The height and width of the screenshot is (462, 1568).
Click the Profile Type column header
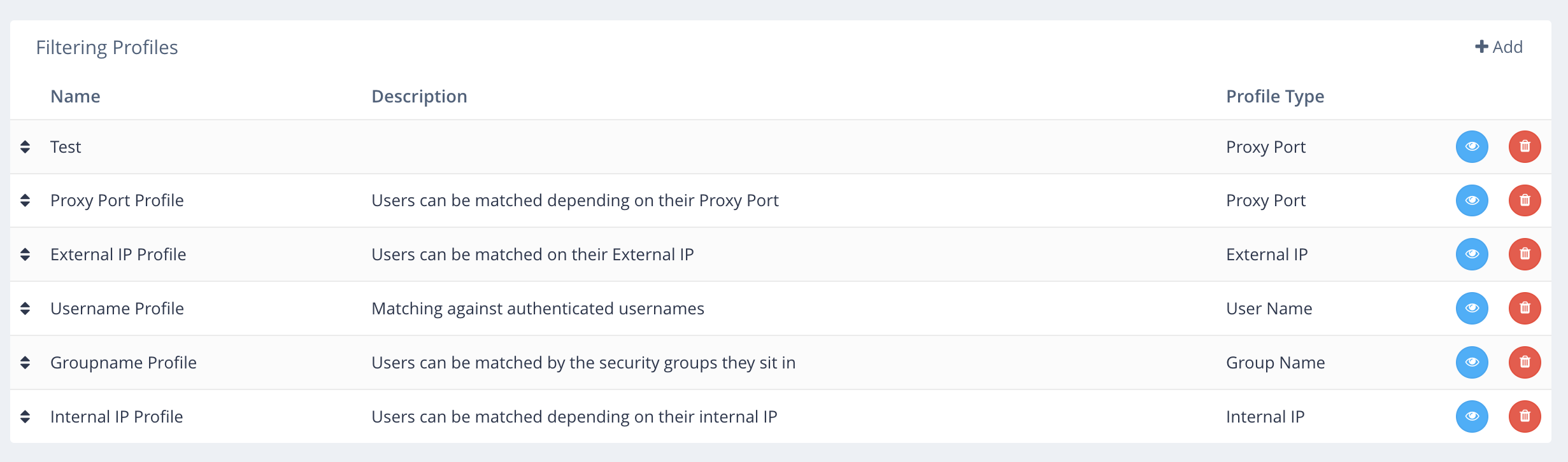point(1274,97)
